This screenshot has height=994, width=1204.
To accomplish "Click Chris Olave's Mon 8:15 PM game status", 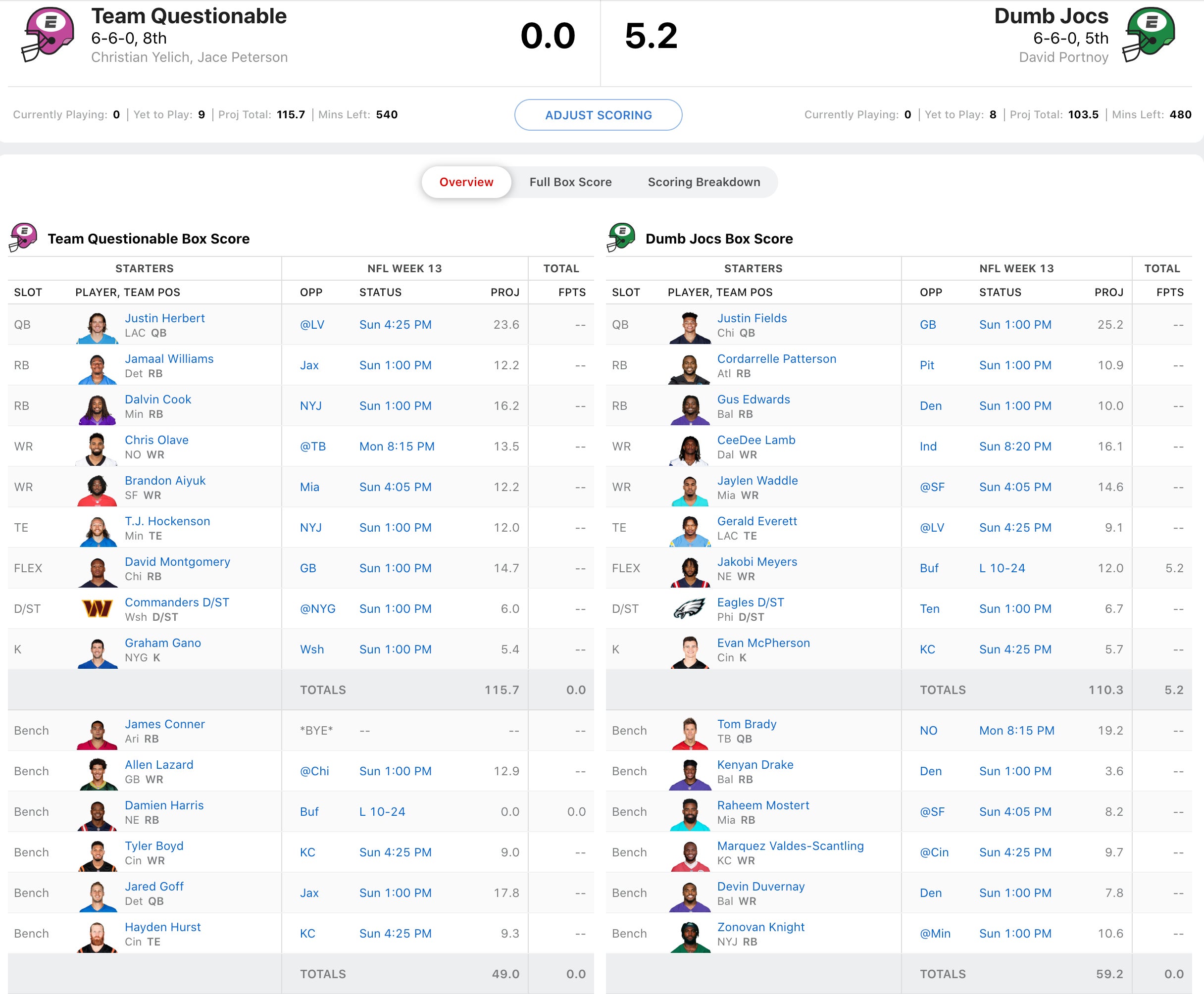I will [397, 447].
